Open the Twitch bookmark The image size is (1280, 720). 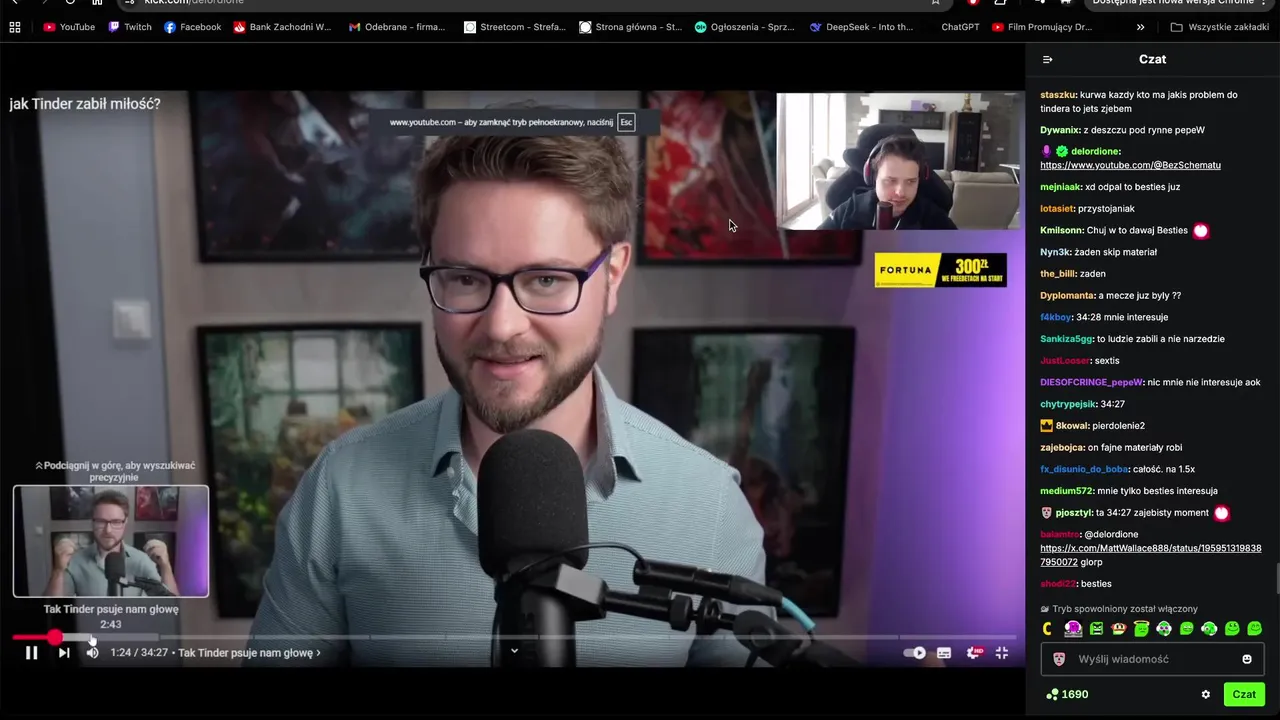pos(129,27)
